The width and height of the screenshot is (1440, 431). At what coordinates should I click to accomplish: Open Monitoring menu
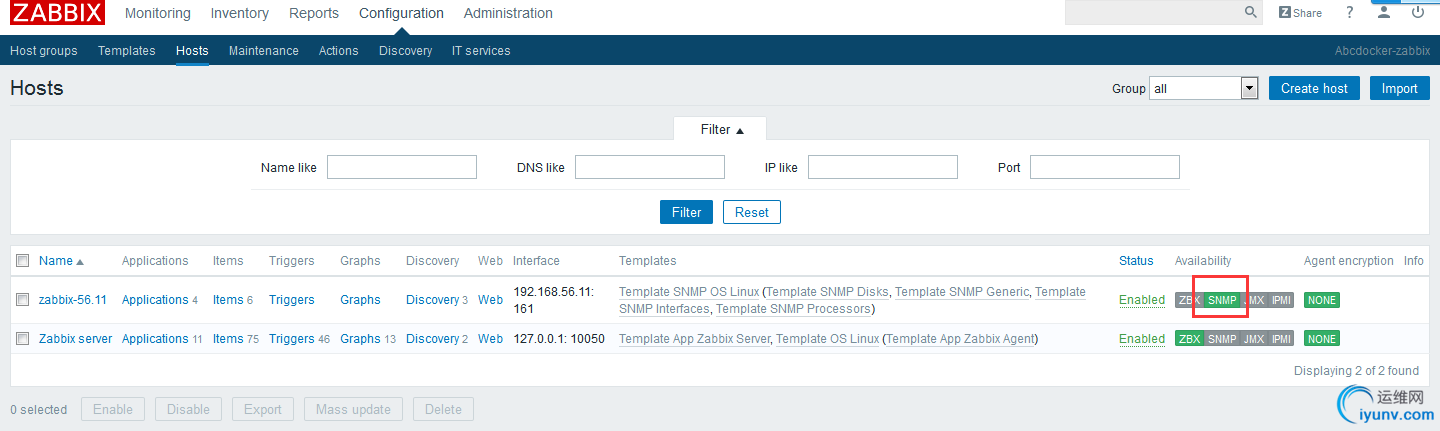click(x=158, y=13)
